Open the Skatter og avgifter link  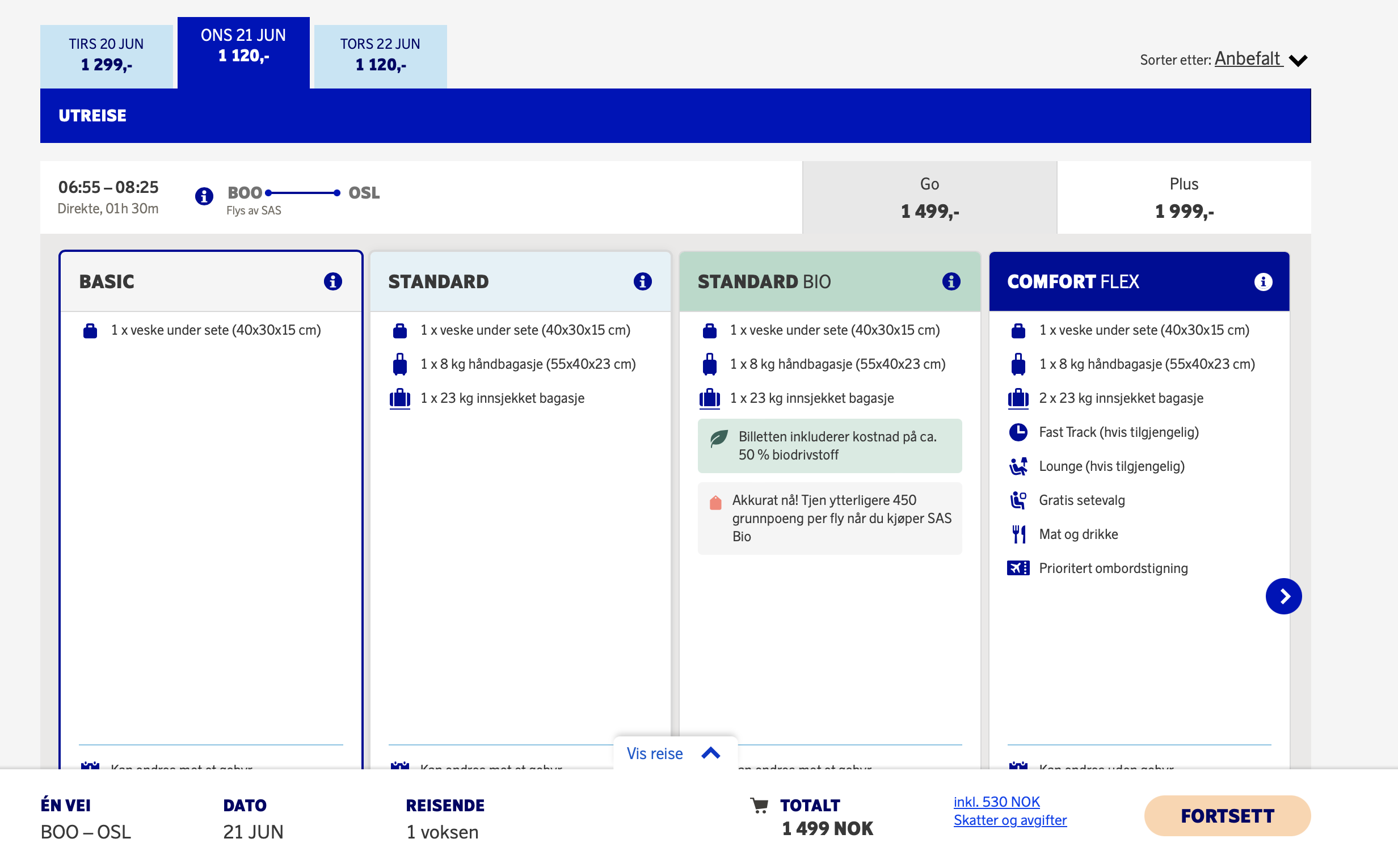(1010, 820)
